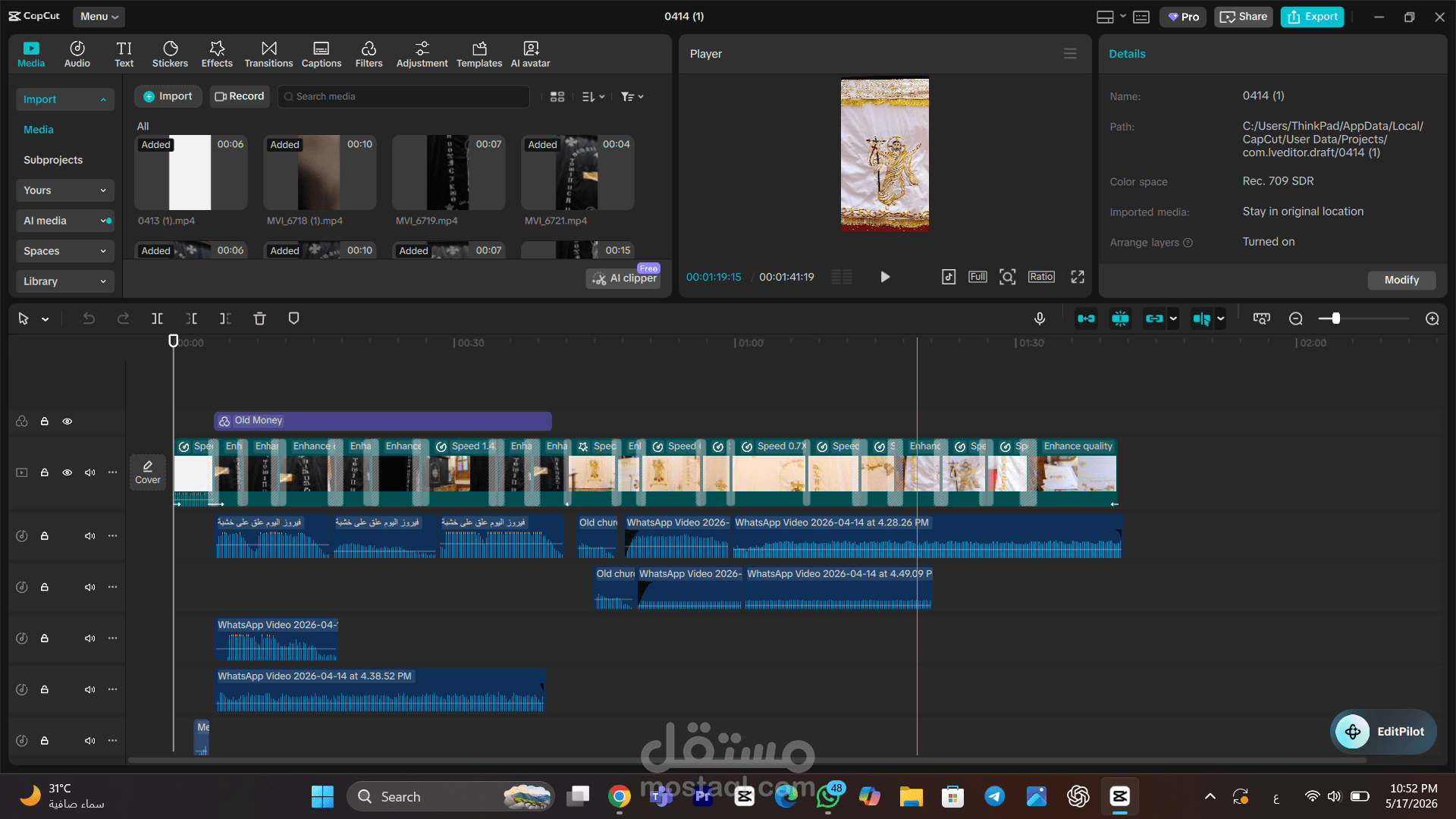
Task: Click the Delete right trim icon
Action: [x=225, y=318]
